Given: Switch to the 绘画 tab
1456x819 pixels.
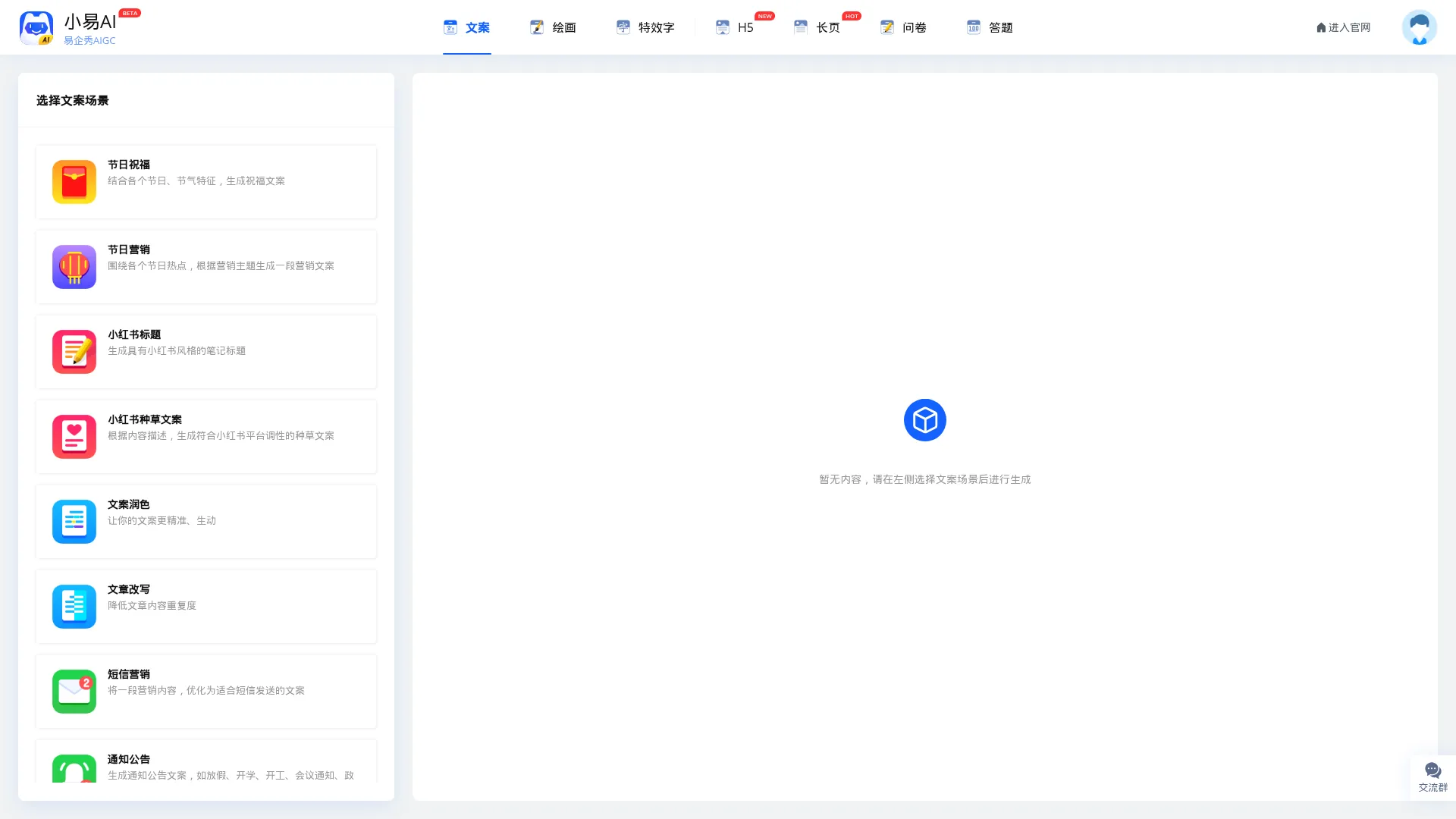Looking at the screenshot, I should (554, 27).
